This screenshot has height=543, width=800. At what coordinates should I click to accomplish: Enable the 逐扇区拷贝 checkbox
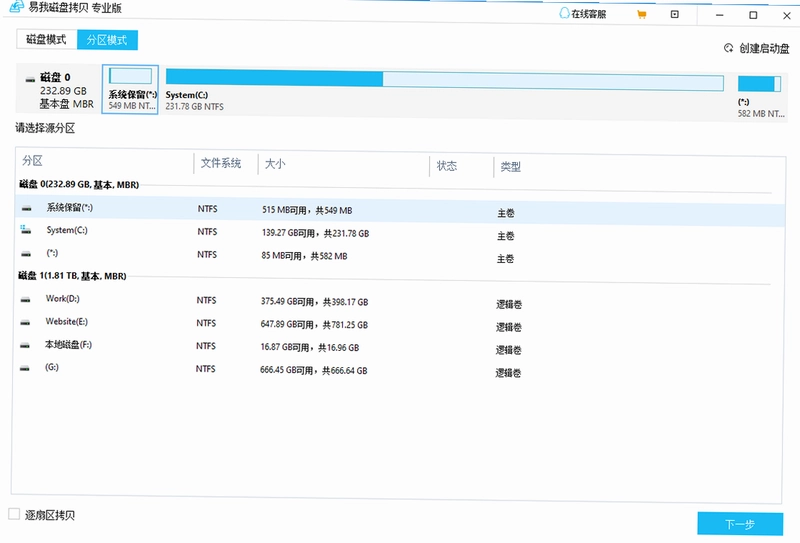pyautogui.click(x=14, y=514)
